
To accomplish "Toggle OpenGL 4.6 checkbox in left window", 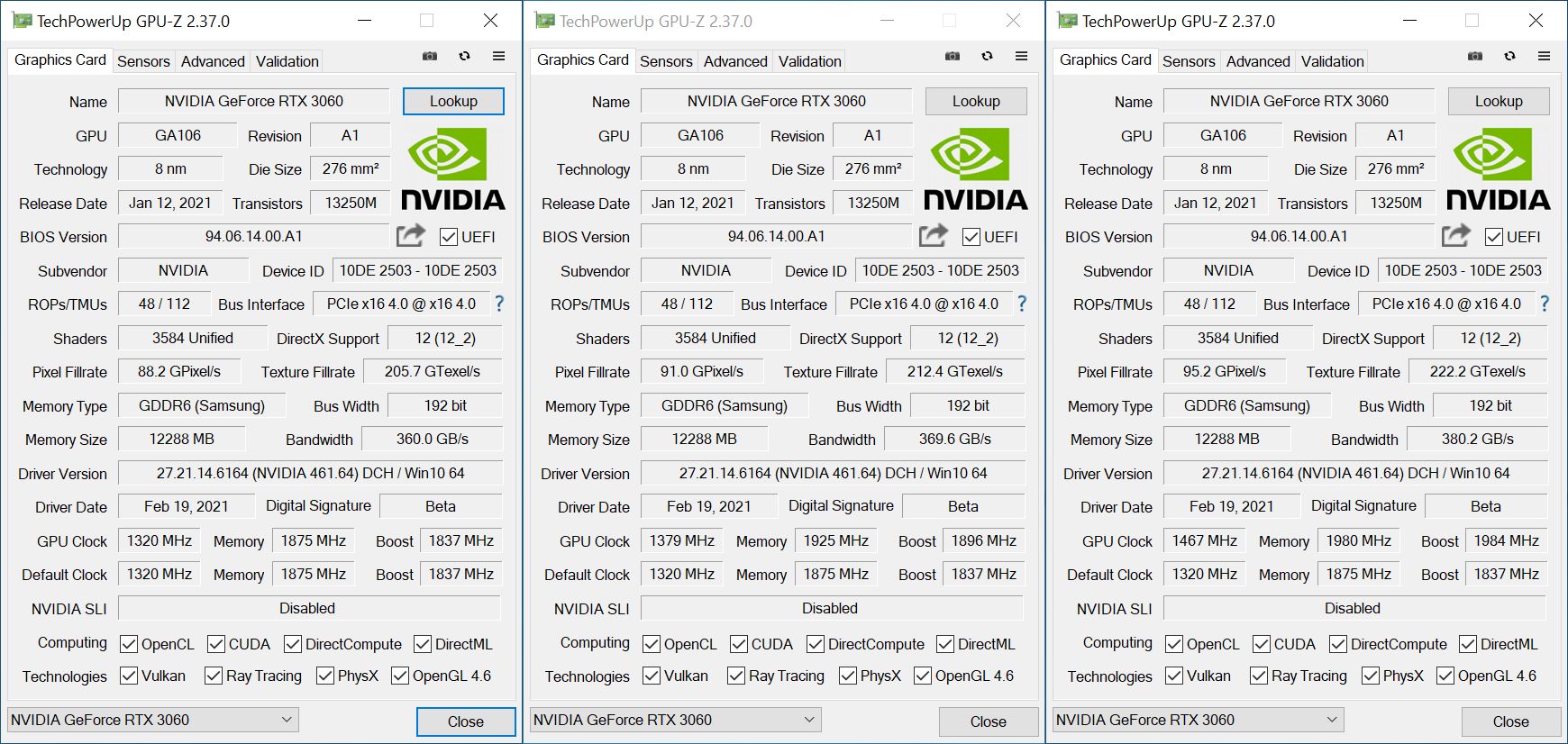I will [x=400, y=676].
